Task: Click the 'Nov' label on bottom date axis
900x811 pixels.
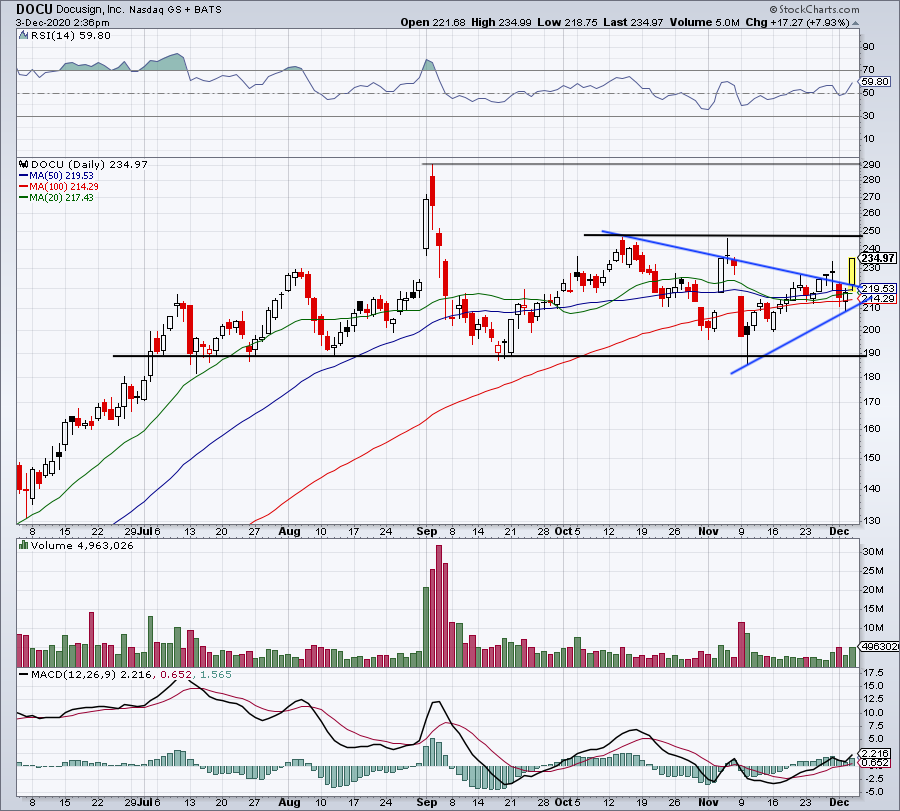Action: pyautogui.click(x=708, y=802)
